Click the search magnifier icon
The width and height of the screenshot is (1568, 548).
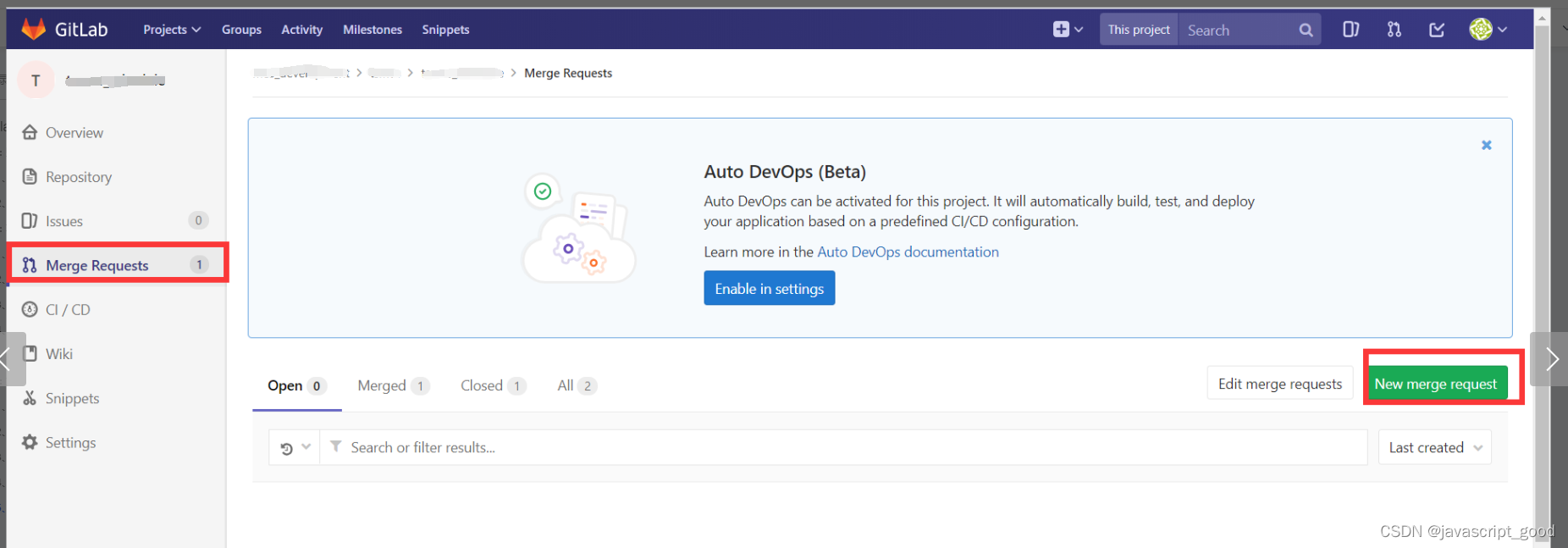pos(1306,30)
